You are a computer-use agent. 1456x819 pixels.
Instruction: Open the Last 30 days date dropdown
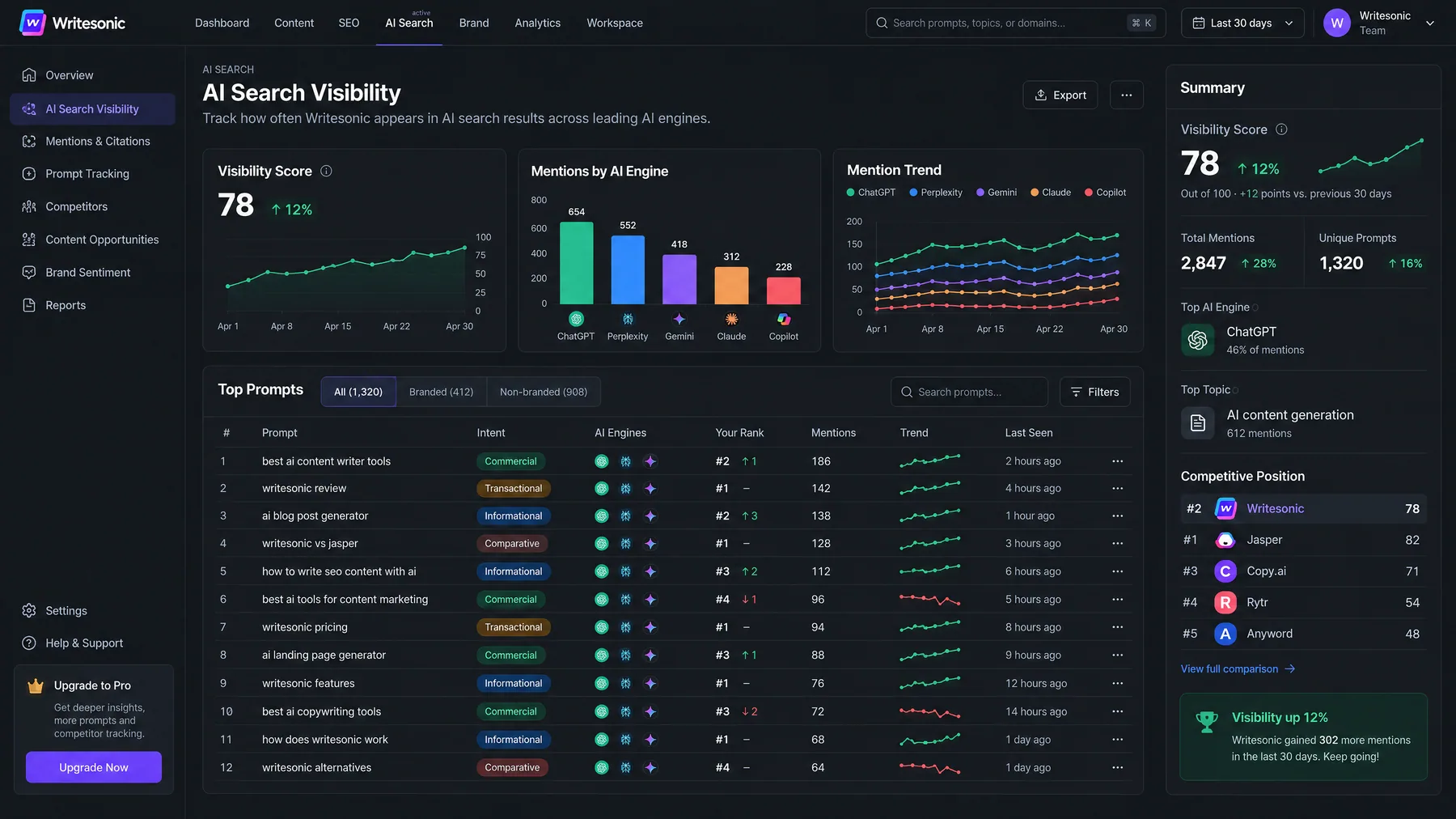pos(1242,23)
